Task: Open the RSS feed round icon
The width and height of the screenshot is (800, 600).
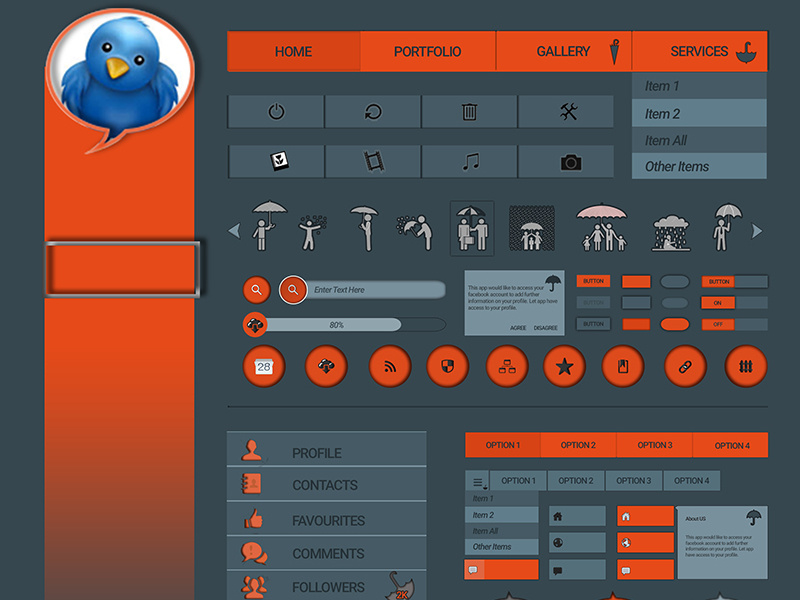Action: (x=390, y=366)
